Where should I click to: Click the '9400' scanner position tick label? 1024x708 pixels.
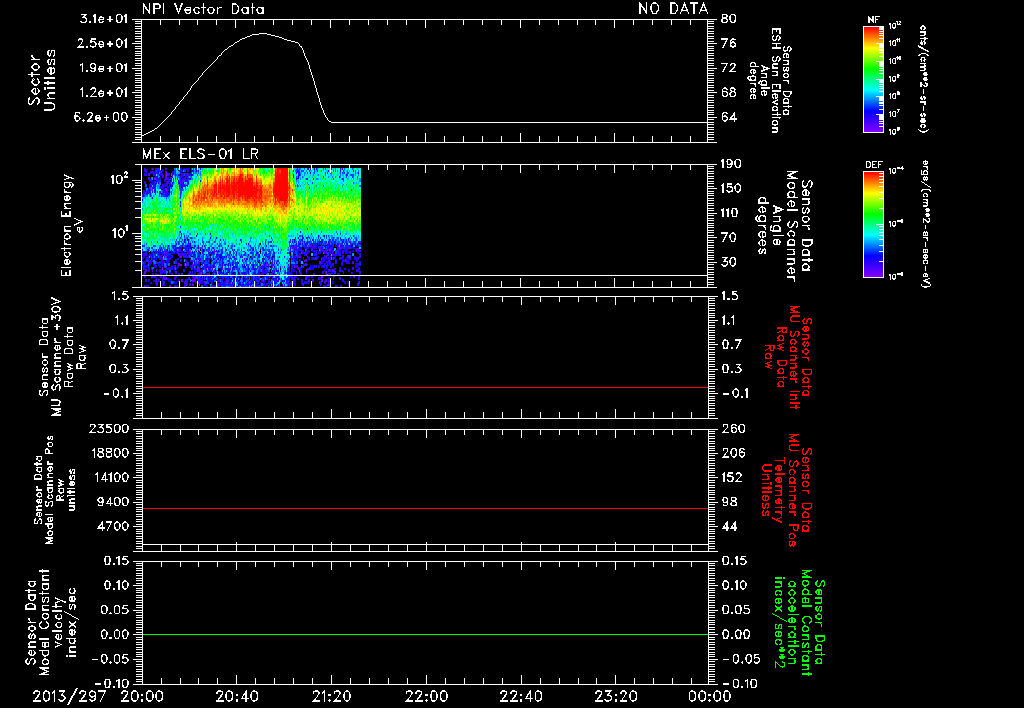click(x=113, y=502)
